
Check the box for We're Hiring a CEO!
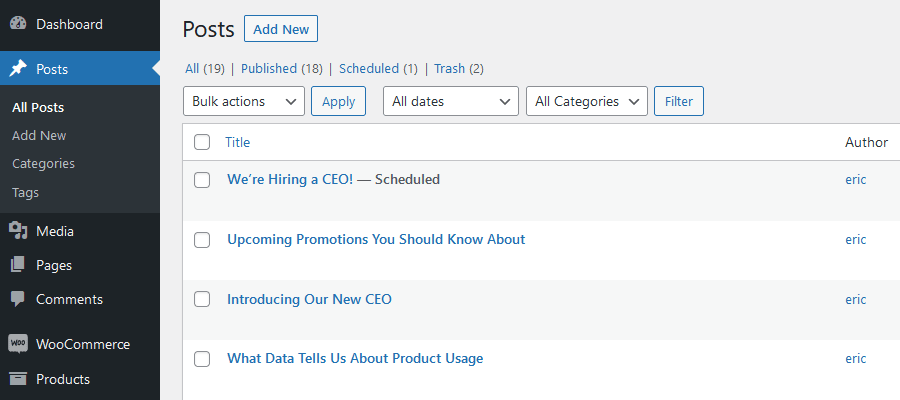click(202, 180)
